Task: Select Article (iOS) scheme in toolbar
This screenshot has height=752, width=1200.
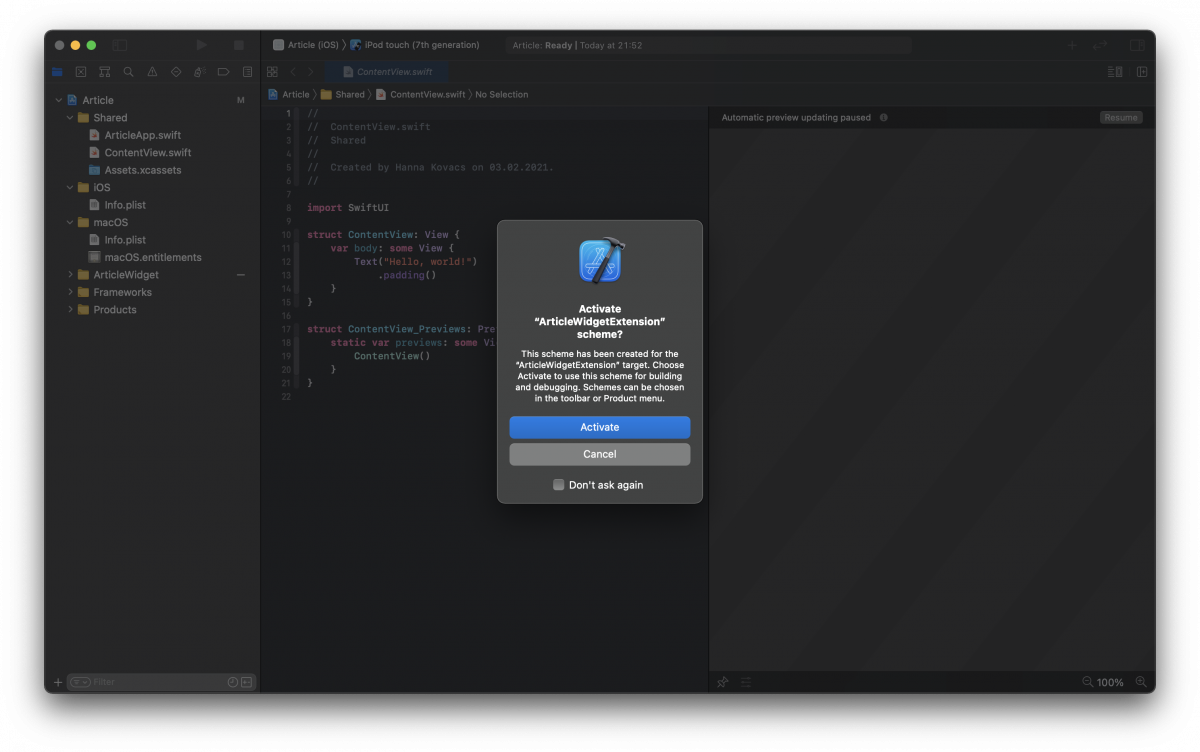Action: [312, 45]
